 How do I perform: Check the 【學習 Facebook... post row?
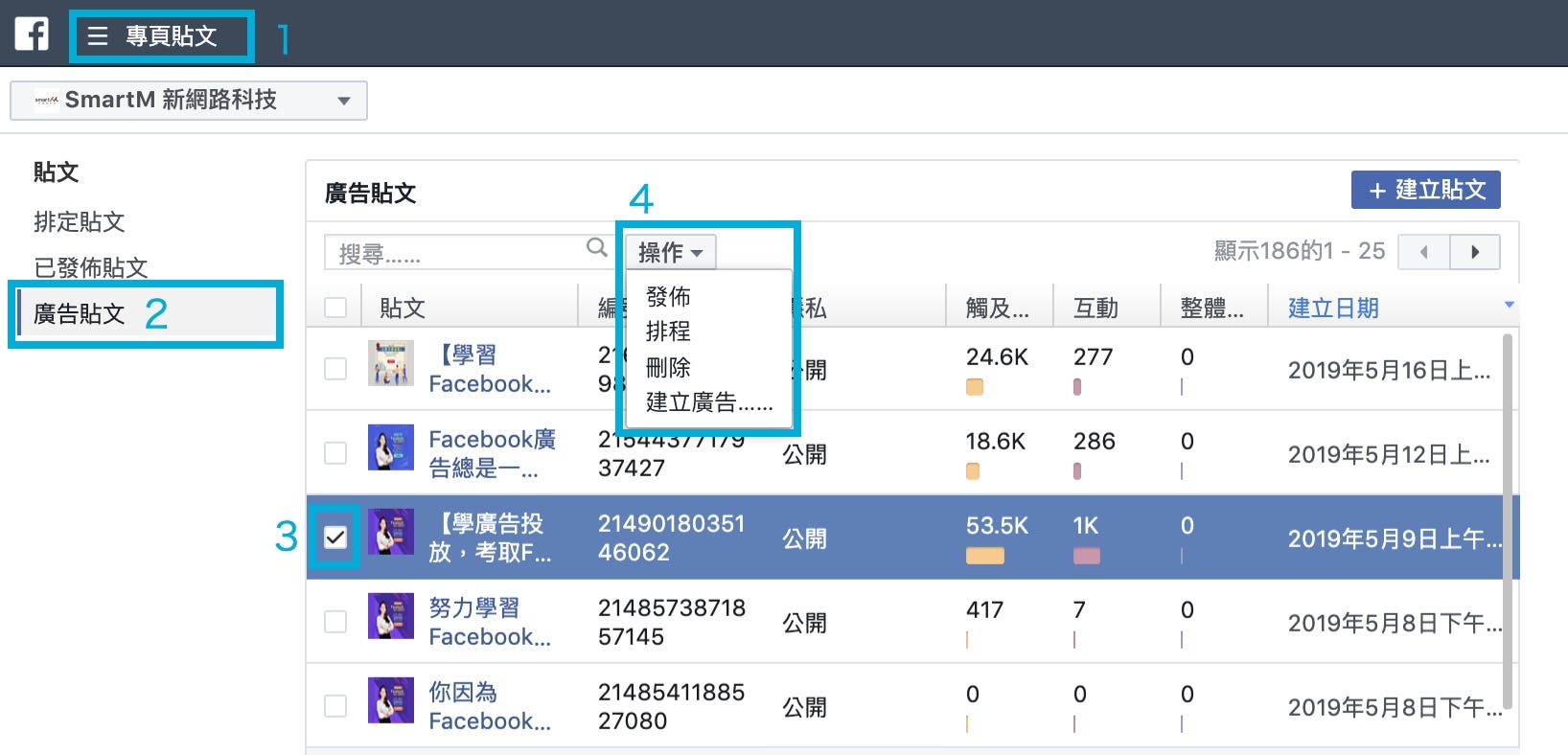335,369
